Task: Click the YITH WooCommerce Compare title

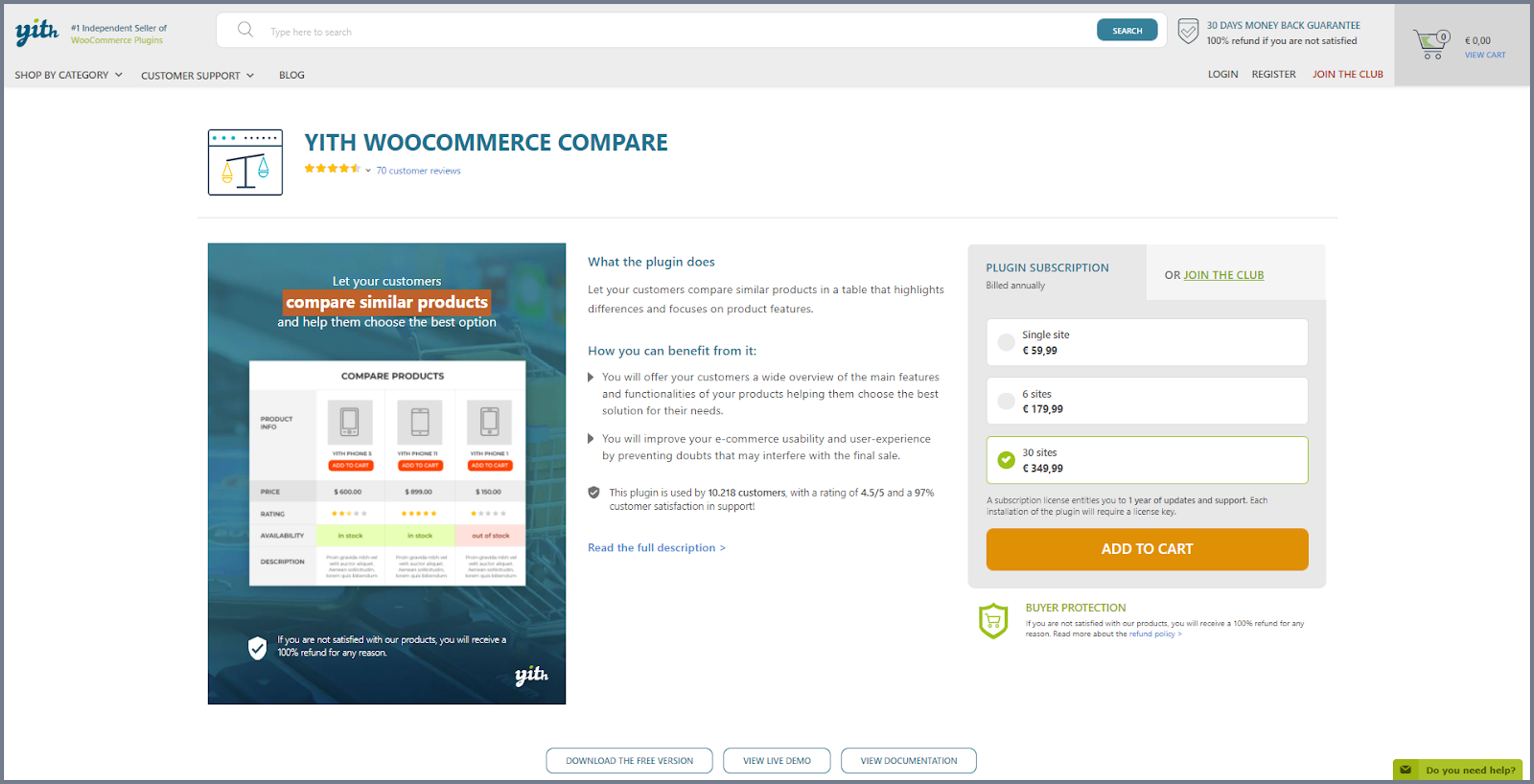Action: (x=486, y=142)
